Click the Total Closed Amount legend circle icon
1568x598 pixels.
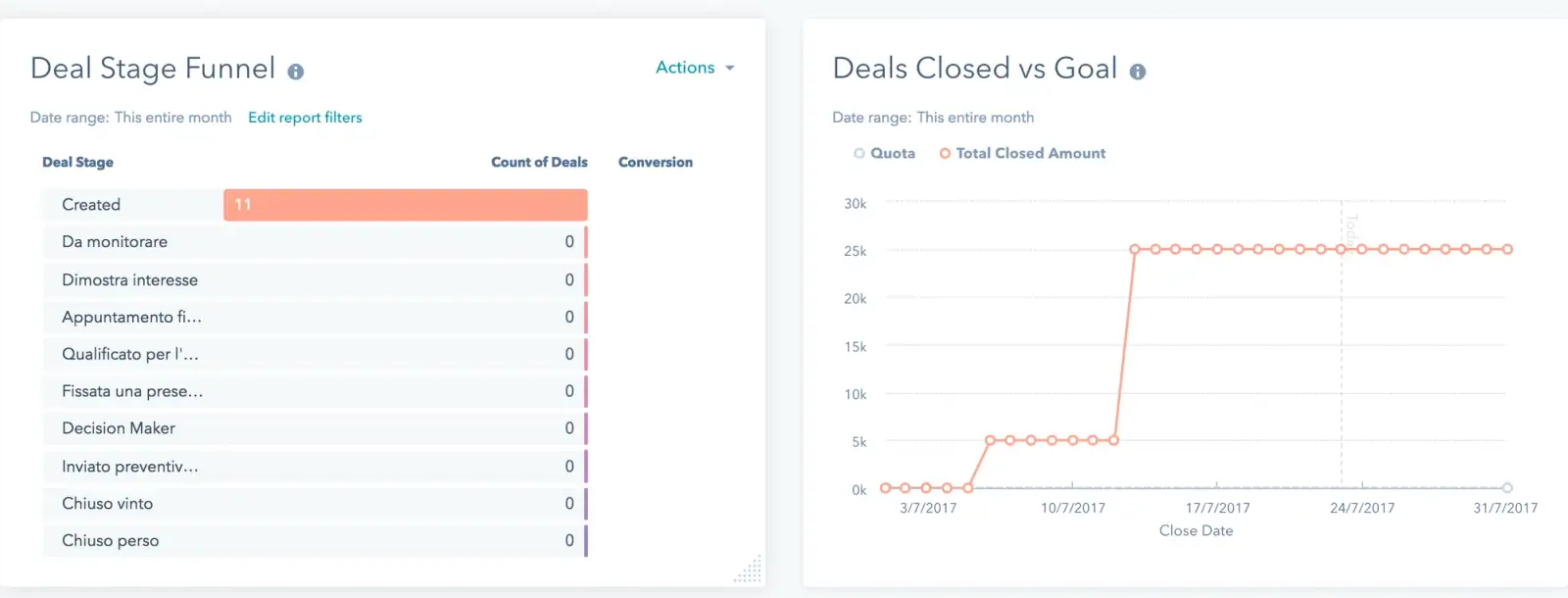coord(945,153)
